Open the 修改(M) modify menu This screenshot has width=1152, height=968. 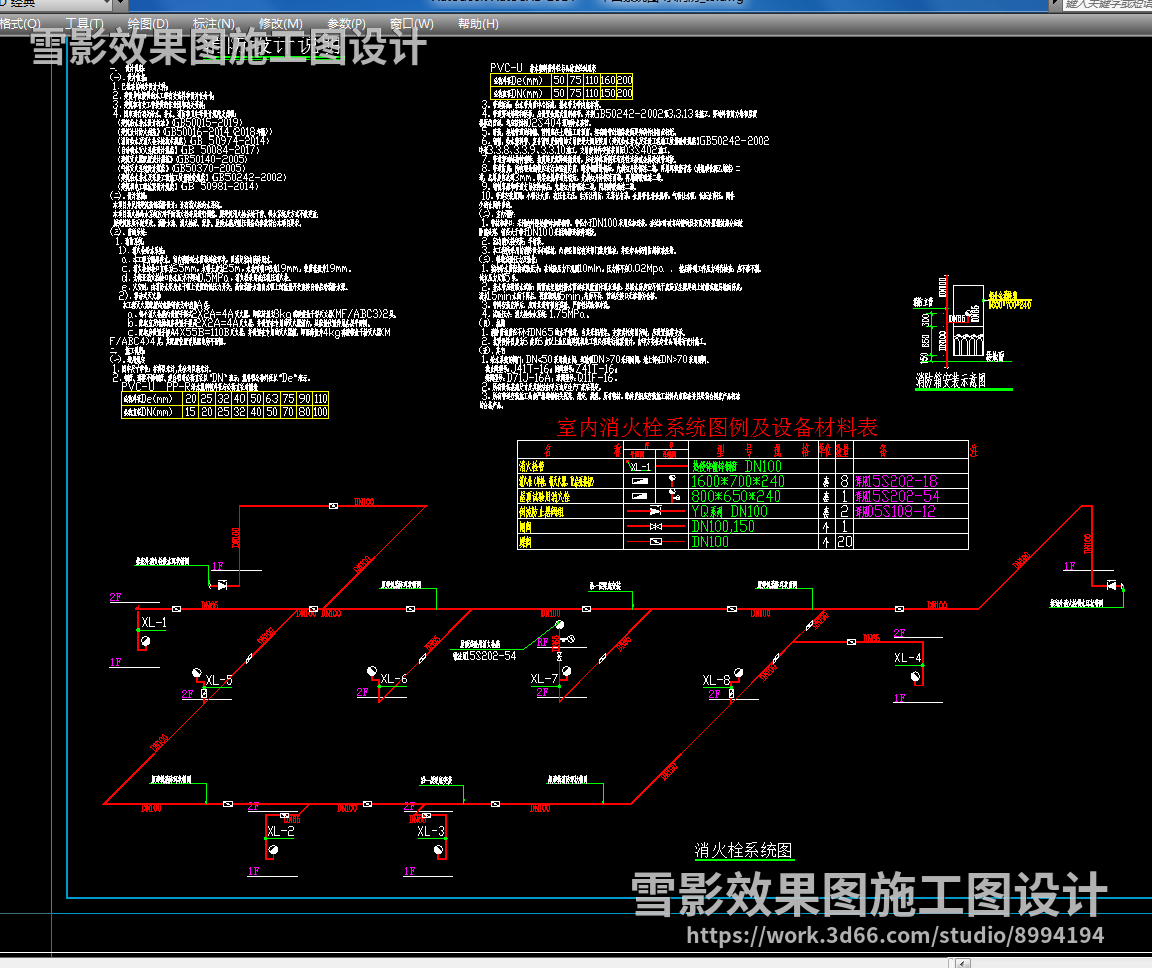point(280,24)
